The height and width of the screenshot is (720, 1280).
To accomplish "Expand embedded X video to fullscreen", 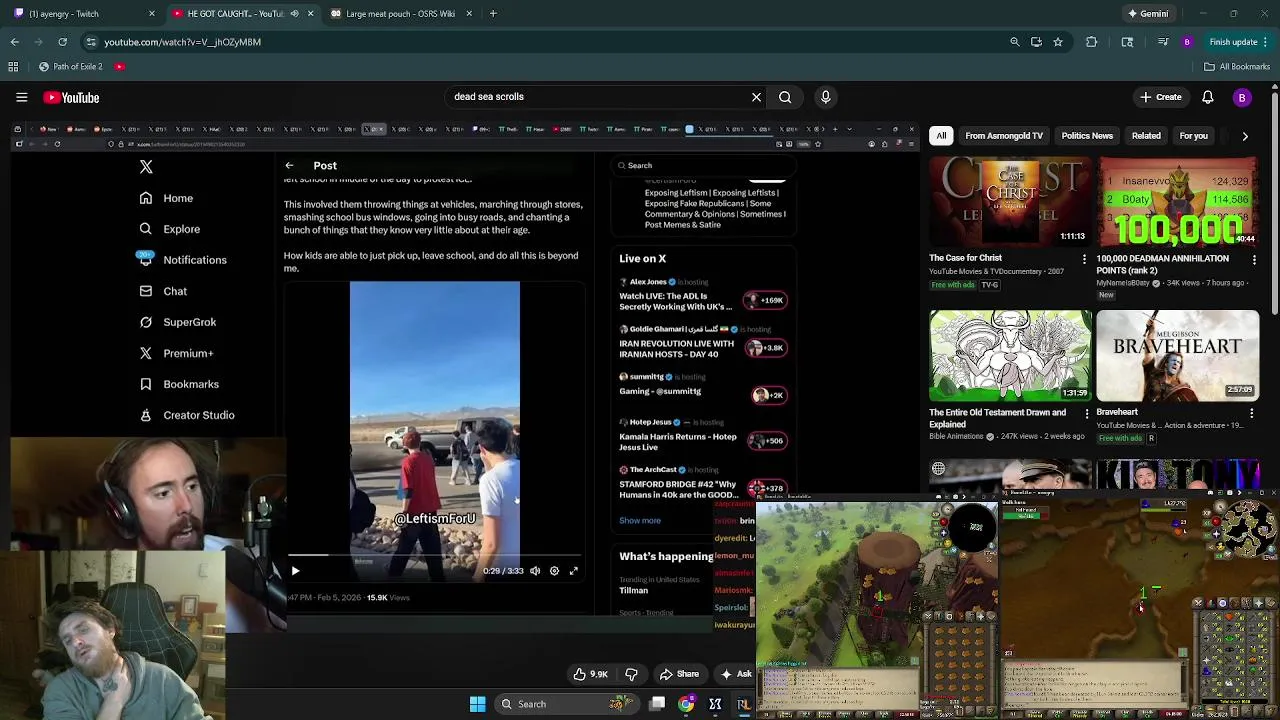I will click(574, 571).
